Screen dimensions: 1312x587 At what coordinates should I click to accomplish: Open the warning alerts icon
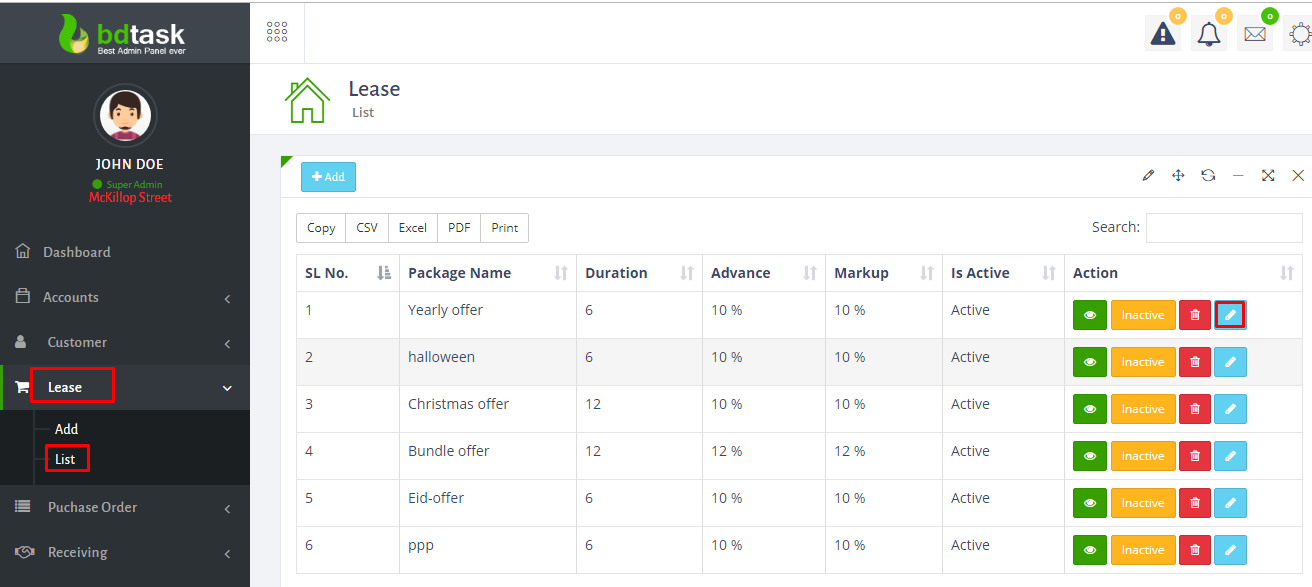click(x=1162, y=34)
